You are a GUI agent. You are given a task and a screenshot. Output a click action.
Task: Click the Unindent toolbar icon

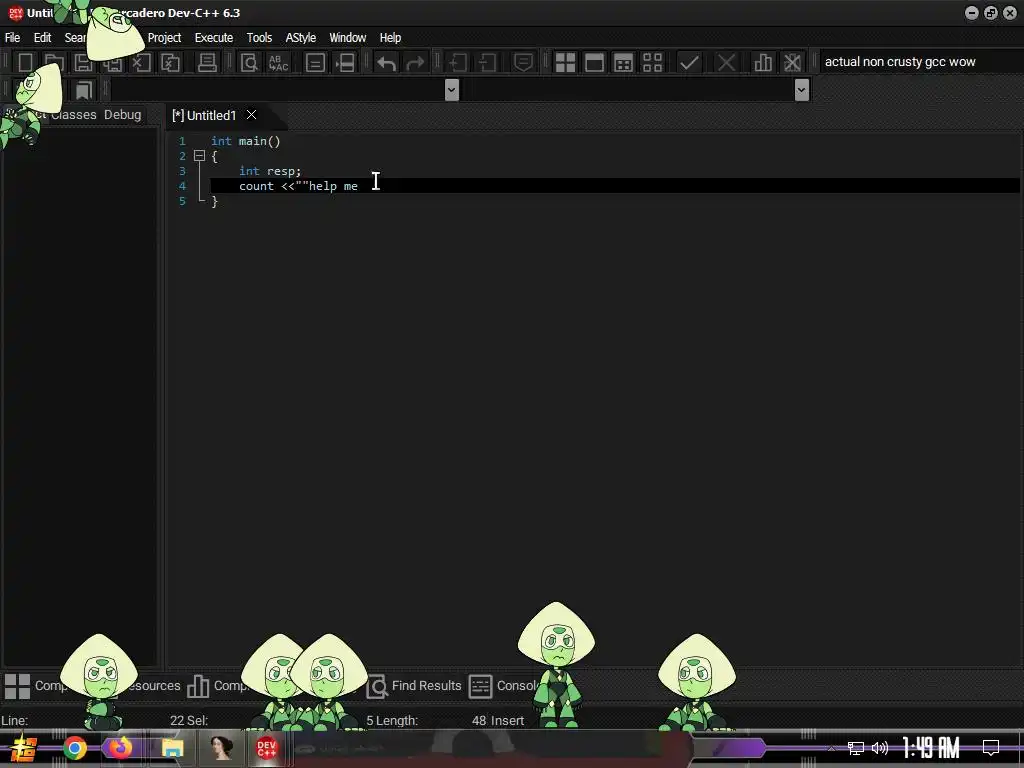click(487, 63)
